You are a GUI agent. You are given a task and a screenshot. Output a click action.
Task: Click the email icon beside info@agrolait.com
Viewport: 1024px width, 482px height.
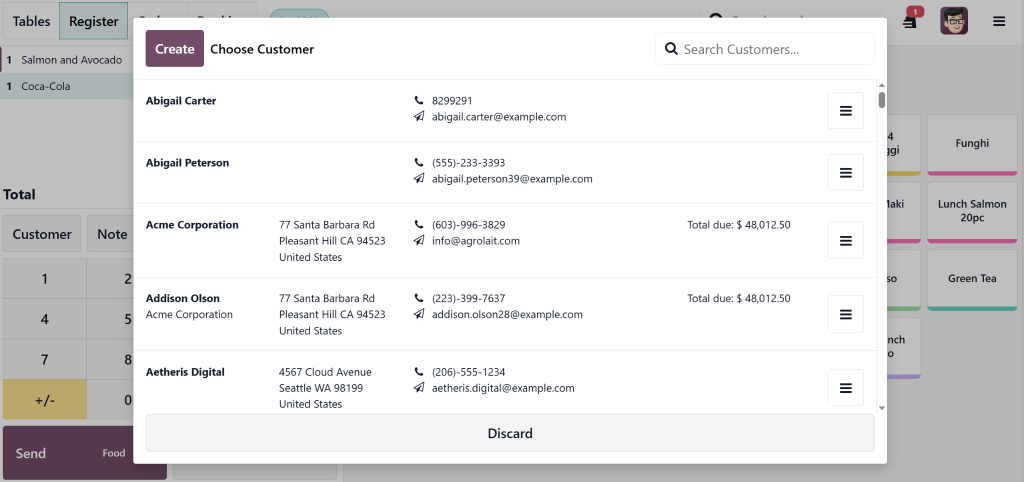point(419,240)
